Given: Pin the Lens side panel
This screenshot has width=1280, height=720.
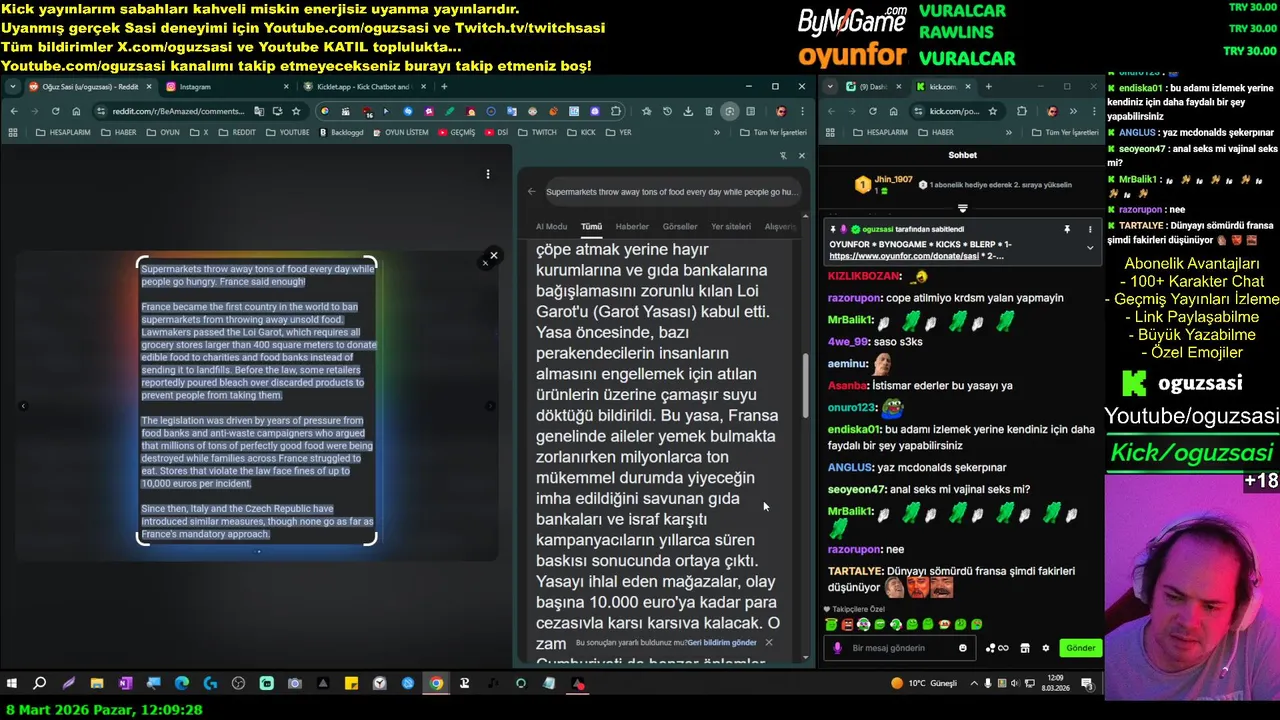Looking at the screenshot, I should [x=783, y=155].
